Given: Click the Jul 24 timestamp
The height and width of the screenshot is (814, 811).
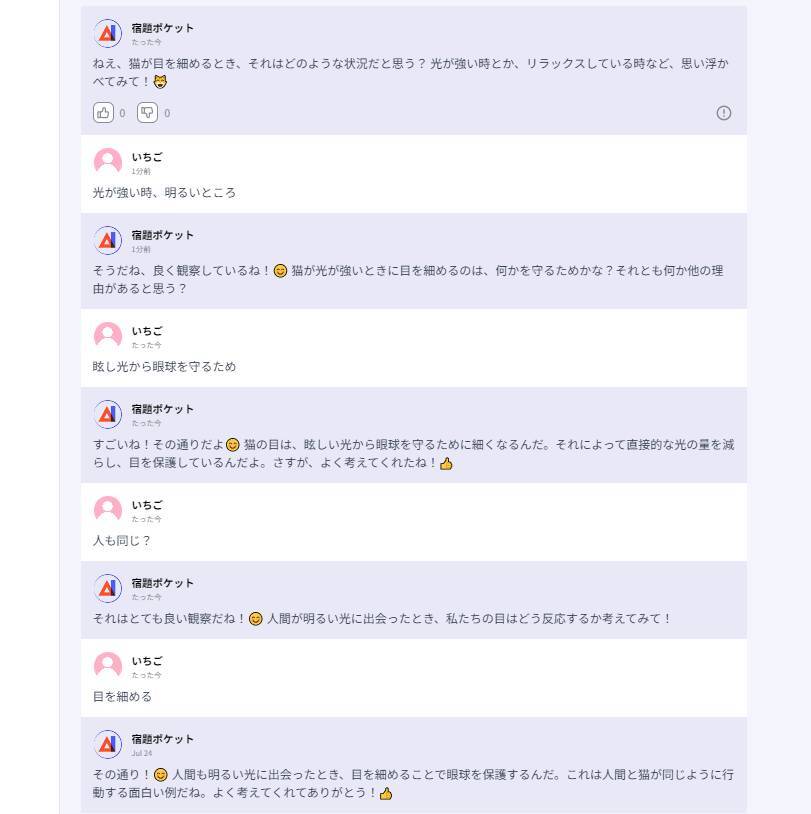Looking at the screenshot, I should 141,753.
